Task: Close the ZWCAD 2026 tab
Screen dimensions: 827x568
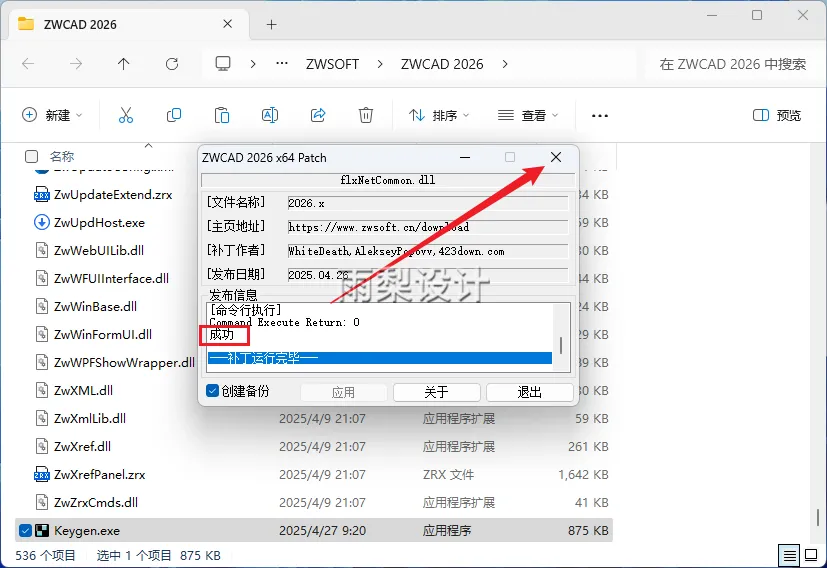Action: 227,24
